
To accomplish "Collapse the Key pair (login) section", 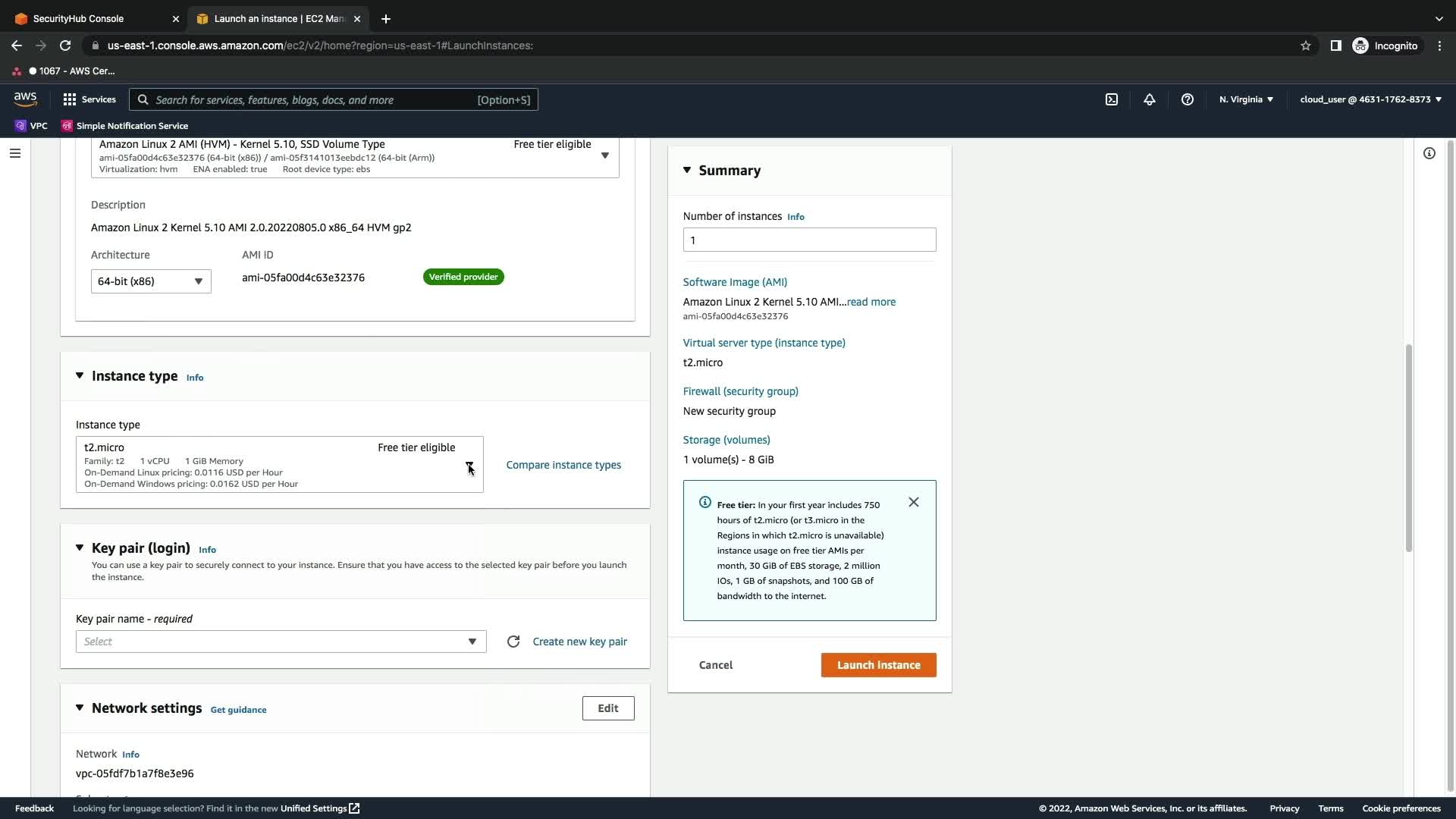I will [80, 548].
